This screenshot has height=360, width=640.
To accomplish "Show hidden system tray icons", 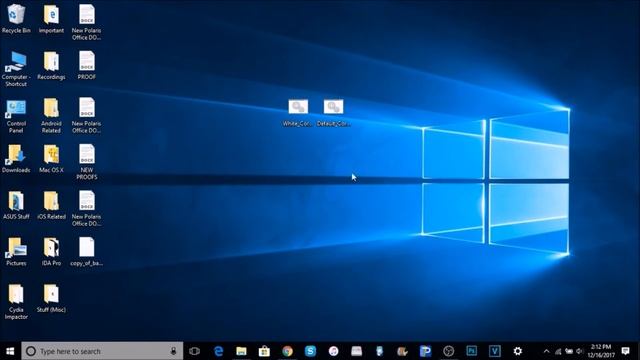I will tap(547, 351).
